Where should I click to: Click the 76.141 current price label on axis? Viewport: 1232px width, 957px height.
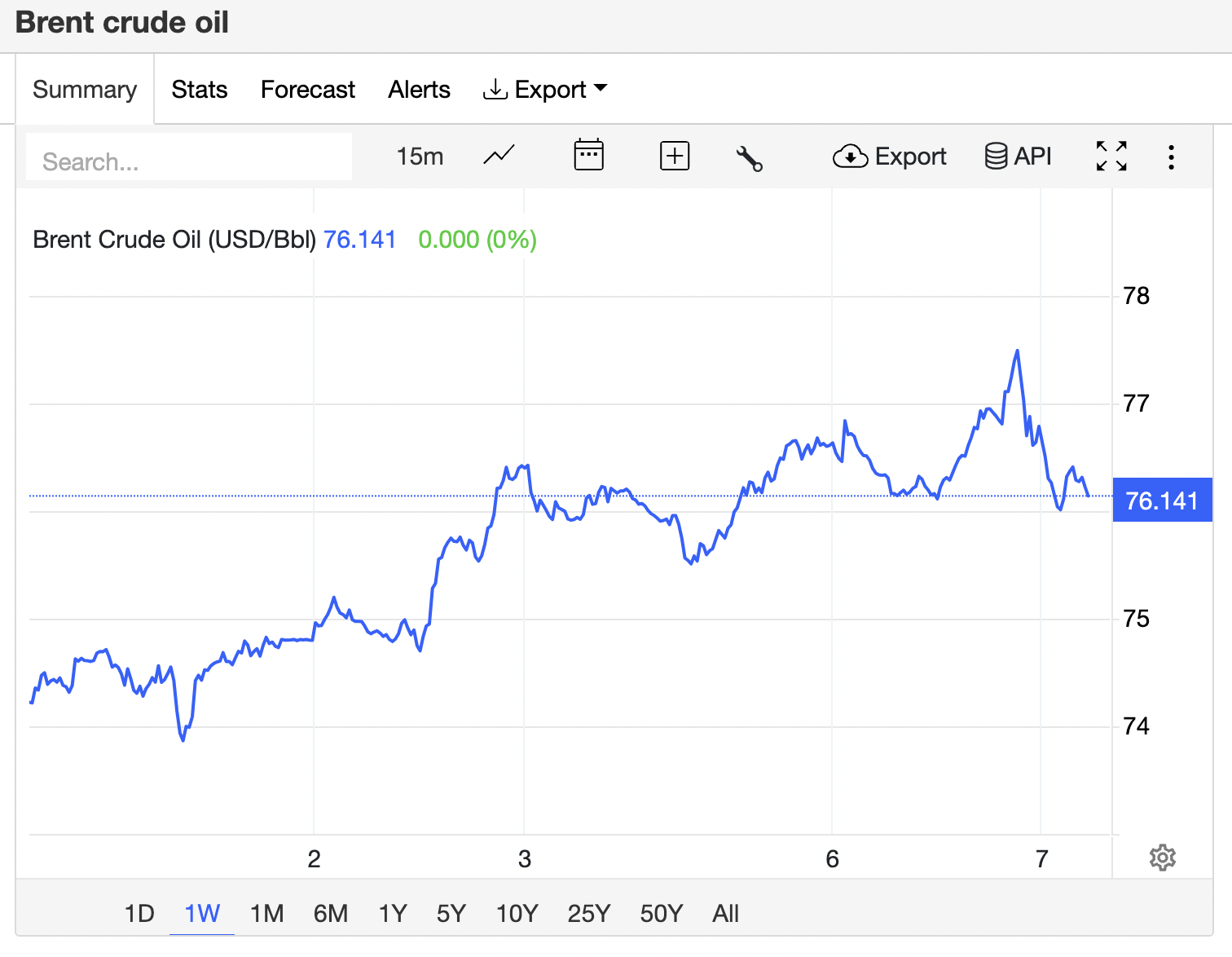coord(1162,500)
